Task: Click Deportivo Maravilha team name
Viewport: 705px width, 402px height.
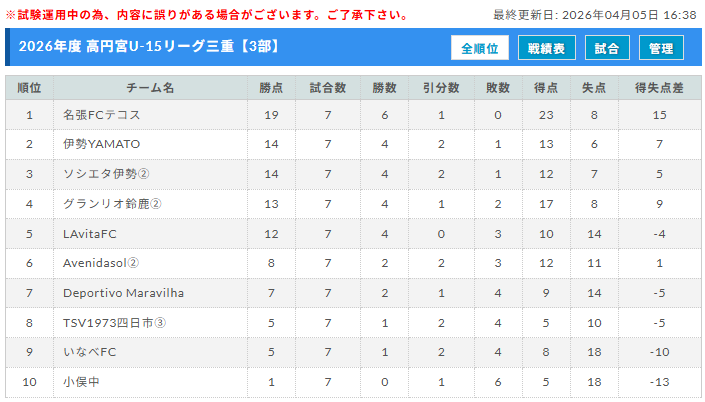Action: click(x=123, y=293)
